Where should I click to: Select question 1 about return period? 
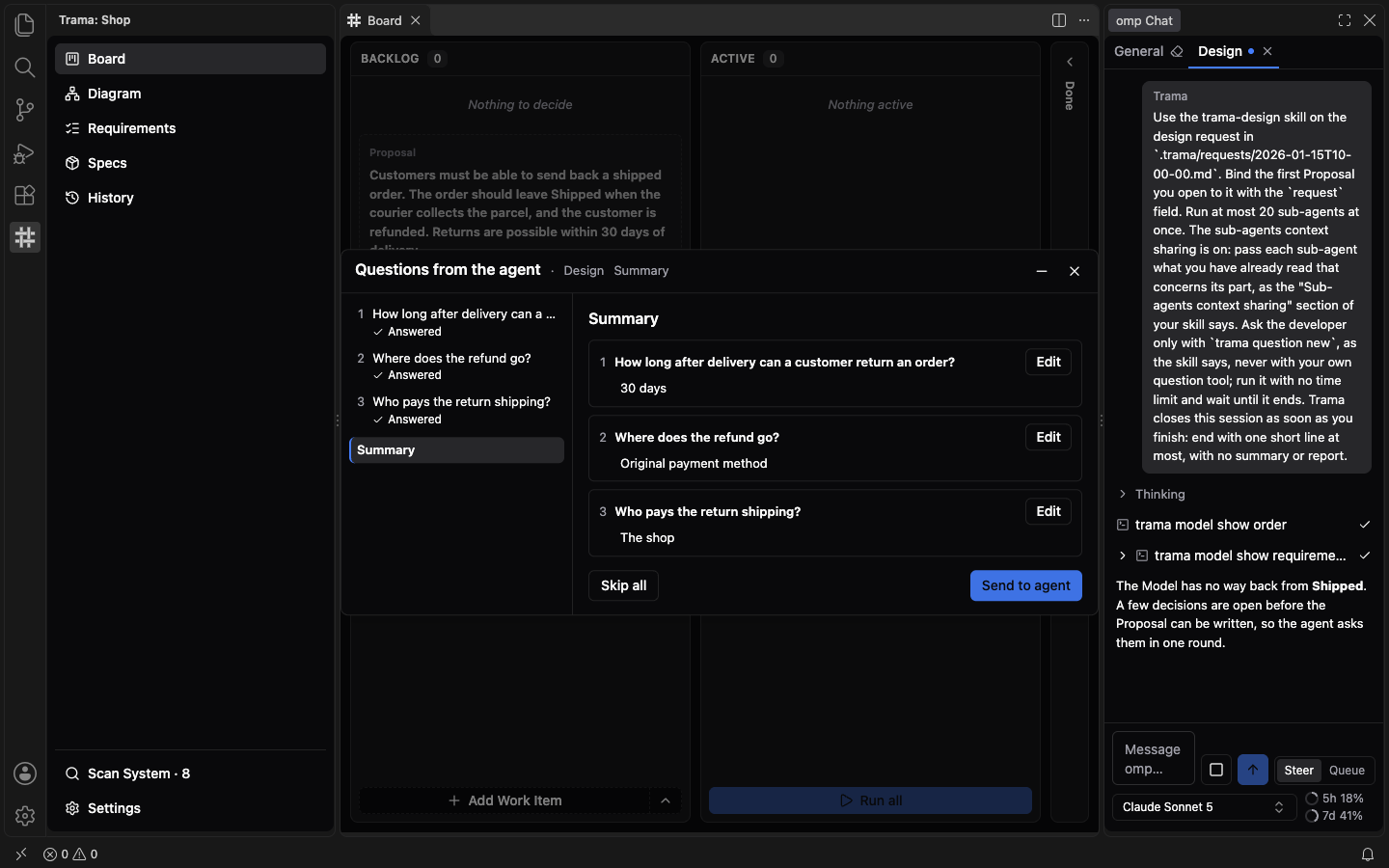point(456,322)
